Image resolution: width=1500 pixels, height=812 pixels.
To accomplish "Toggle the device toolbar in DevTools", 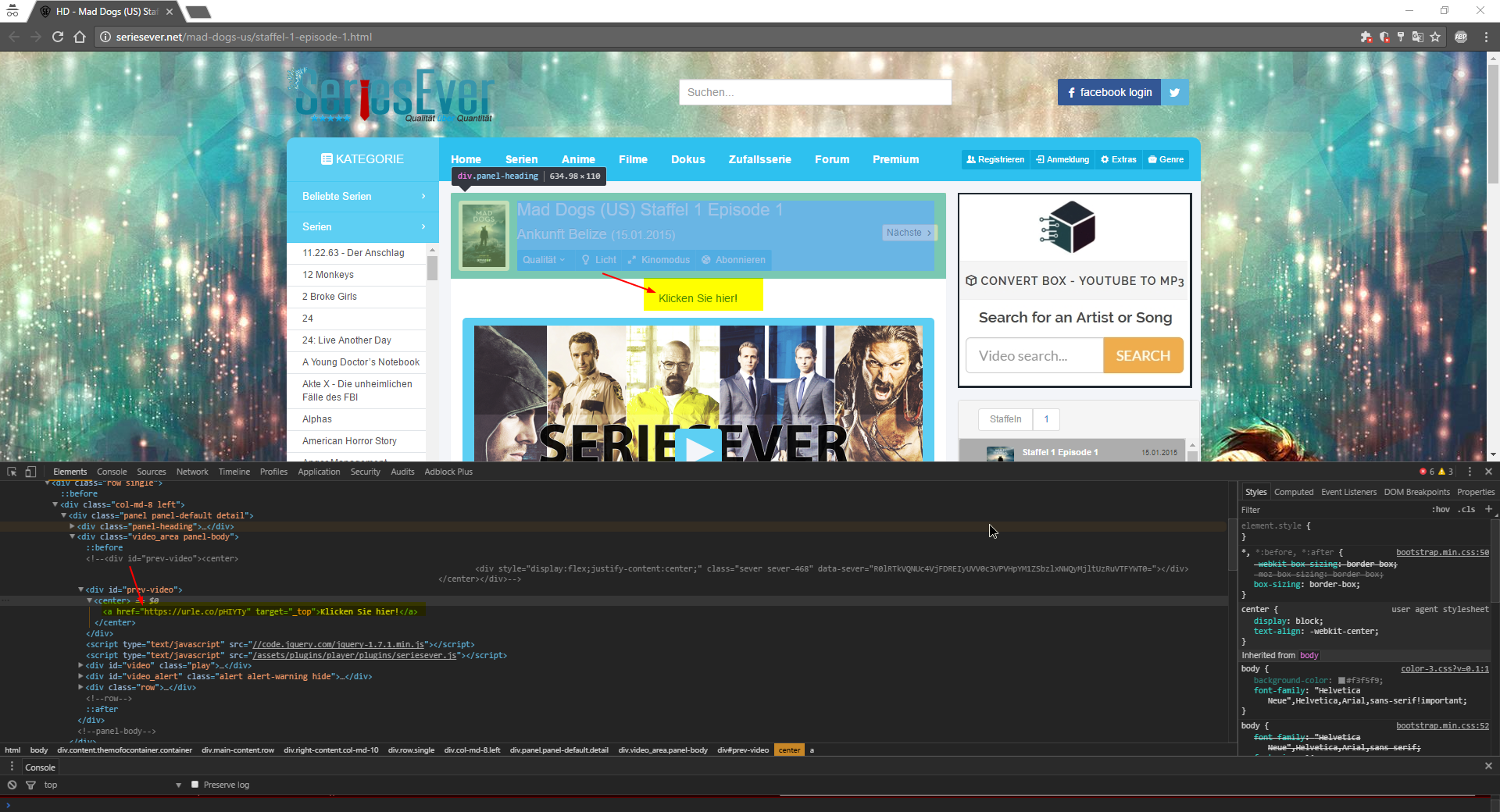I will click(30, 472).
